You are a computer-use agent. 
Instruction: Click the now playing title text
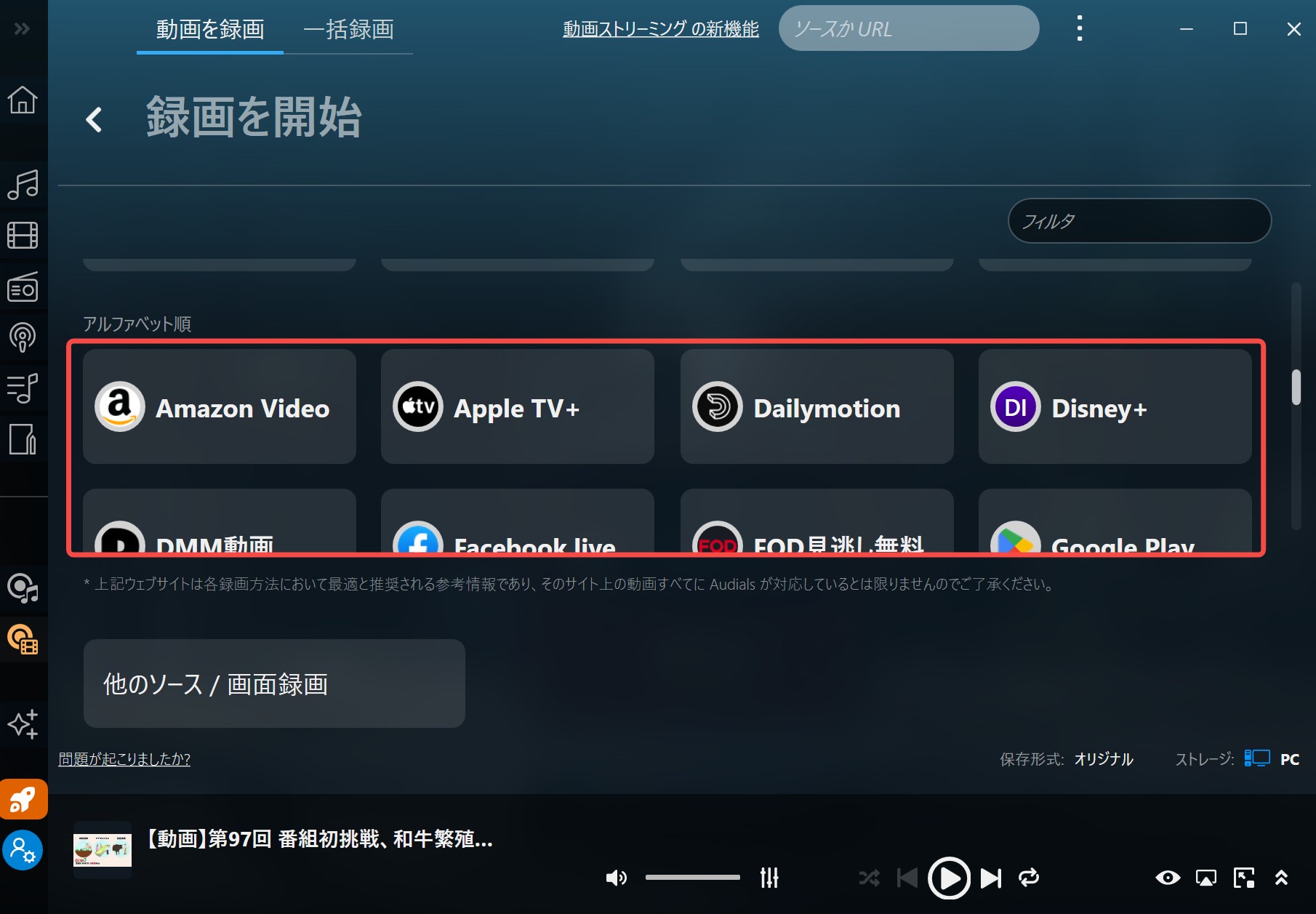pos(319,839)
